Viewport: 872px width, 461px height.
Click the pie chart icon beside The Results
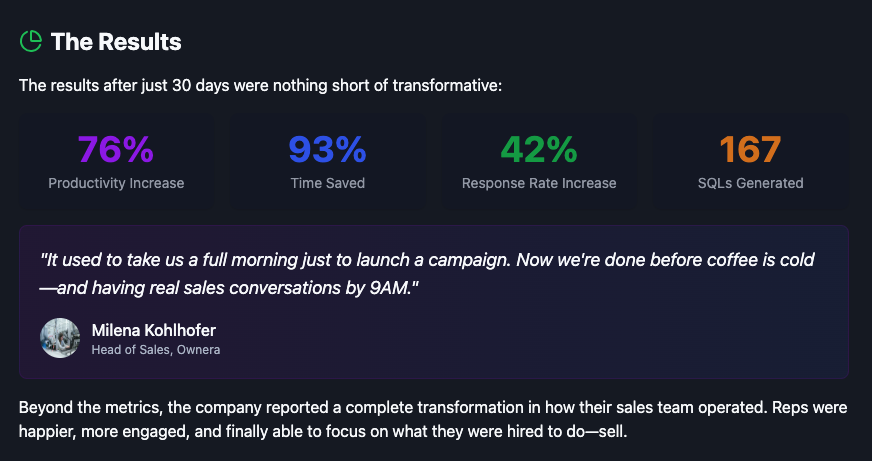coord(31,41)
